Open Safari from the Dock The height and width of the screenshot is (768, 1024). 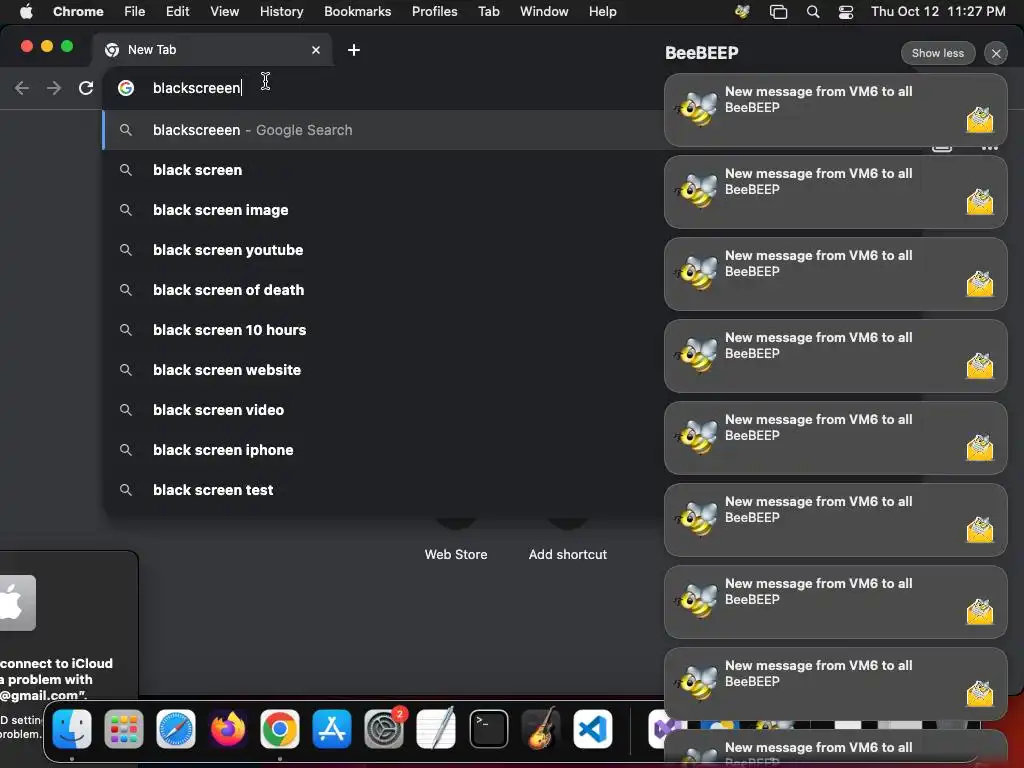[x=176, y=729]
